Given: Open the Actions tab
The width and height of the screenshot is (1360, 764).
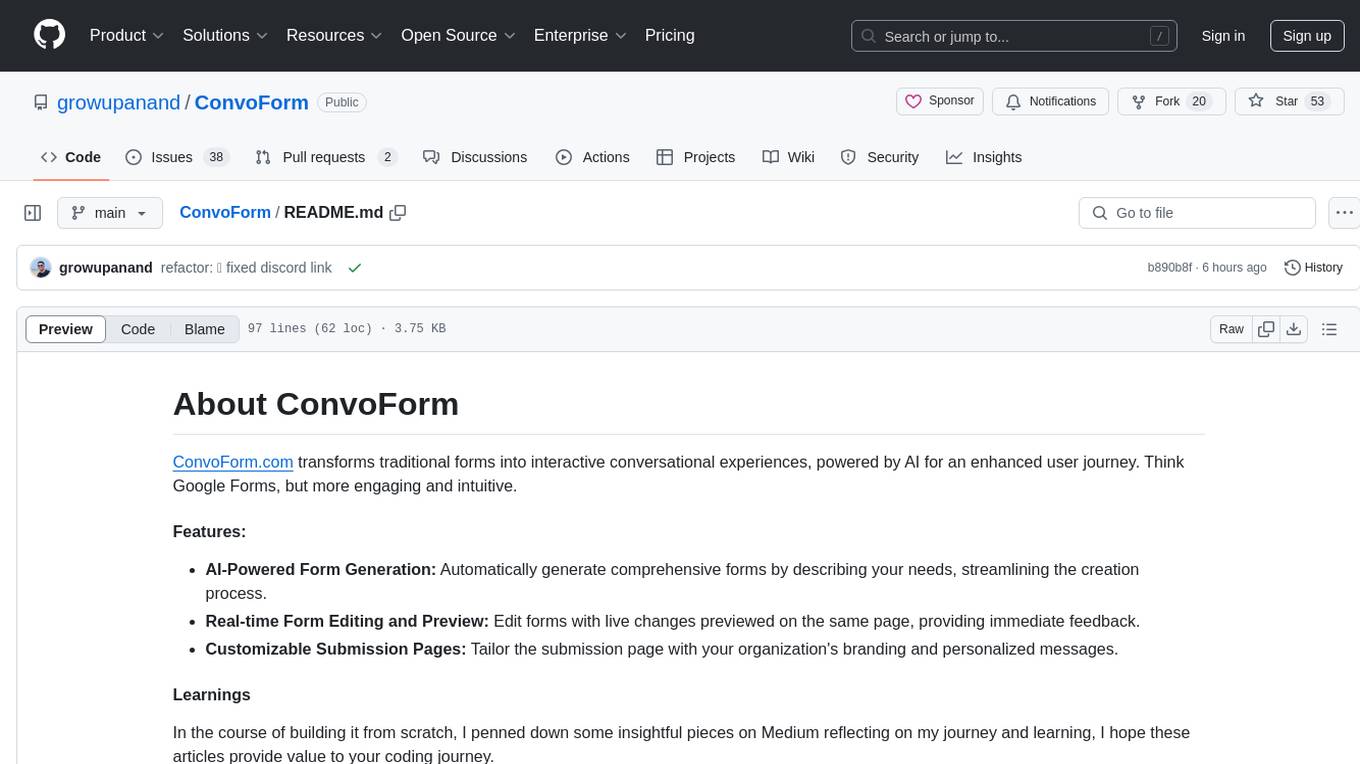Looking at the screenshot, I should point(592,157).
